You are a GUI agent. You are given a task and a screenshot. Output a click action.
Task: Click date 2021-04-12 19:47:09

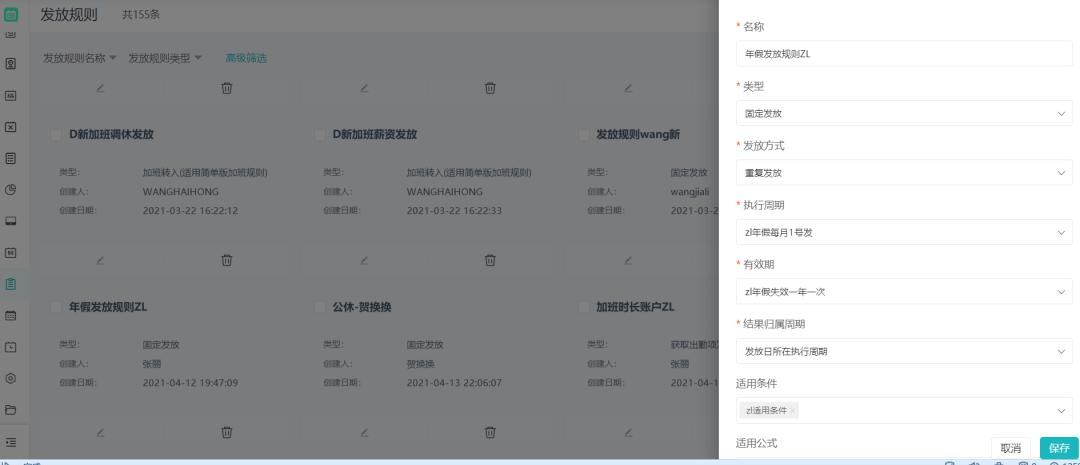pos(190,383)
